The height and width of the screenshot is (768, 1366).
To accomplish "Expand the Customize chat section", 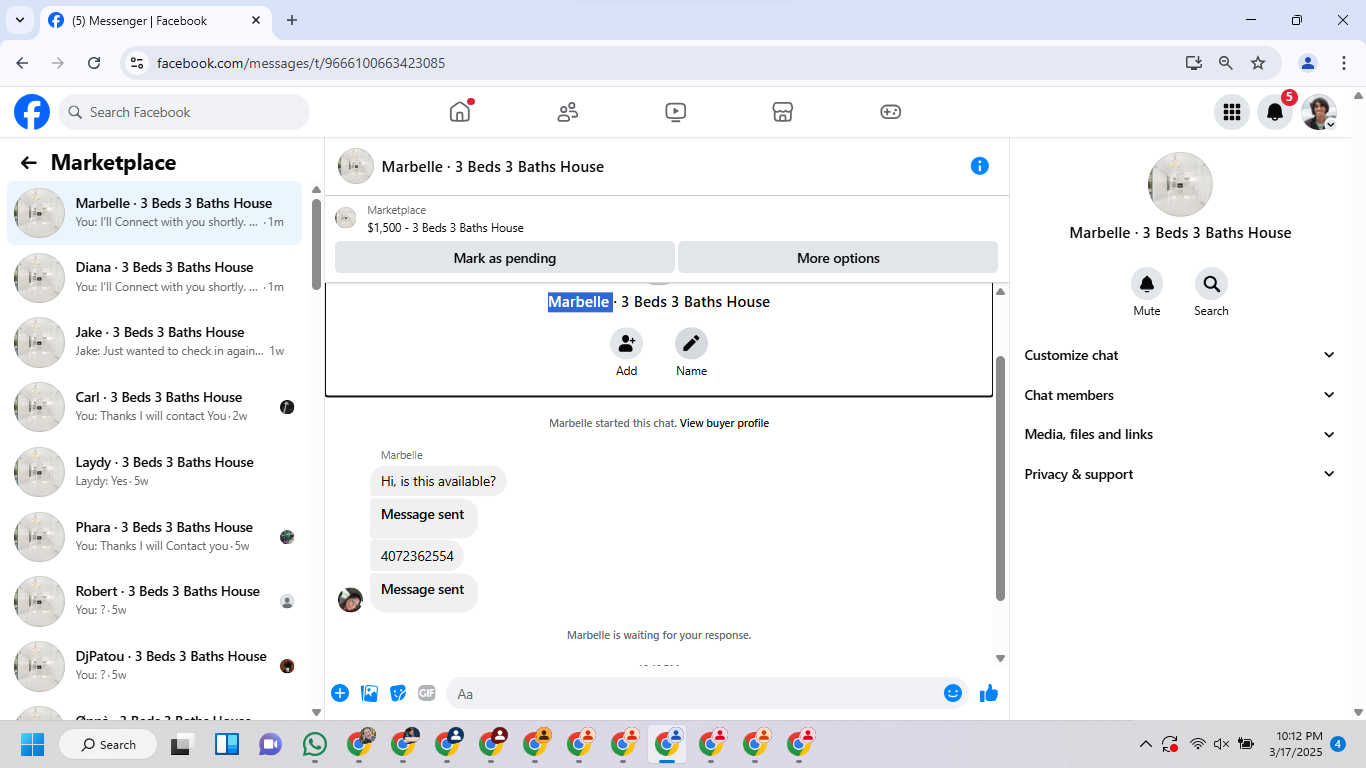I will pyautogui.click(x=1180, y=355).
